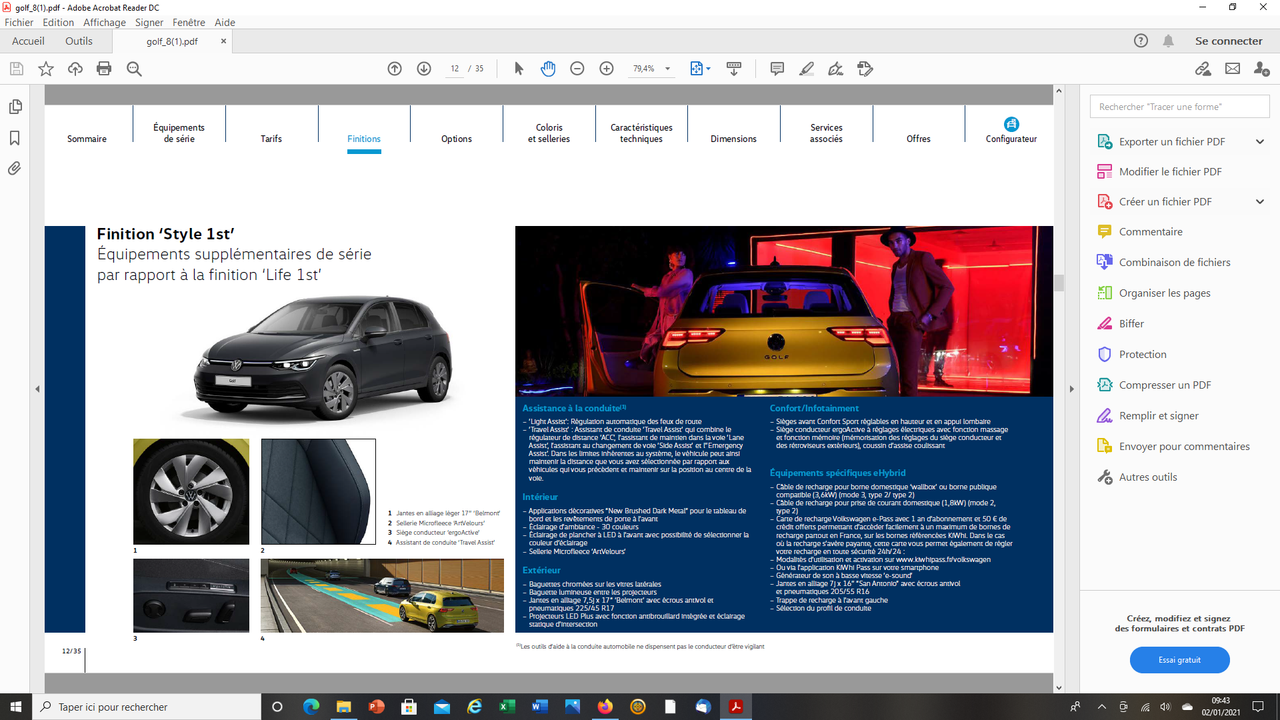Zoom in with plus icon
Image resolution: width=1280 pixels, height=720 pixels.
606,69
